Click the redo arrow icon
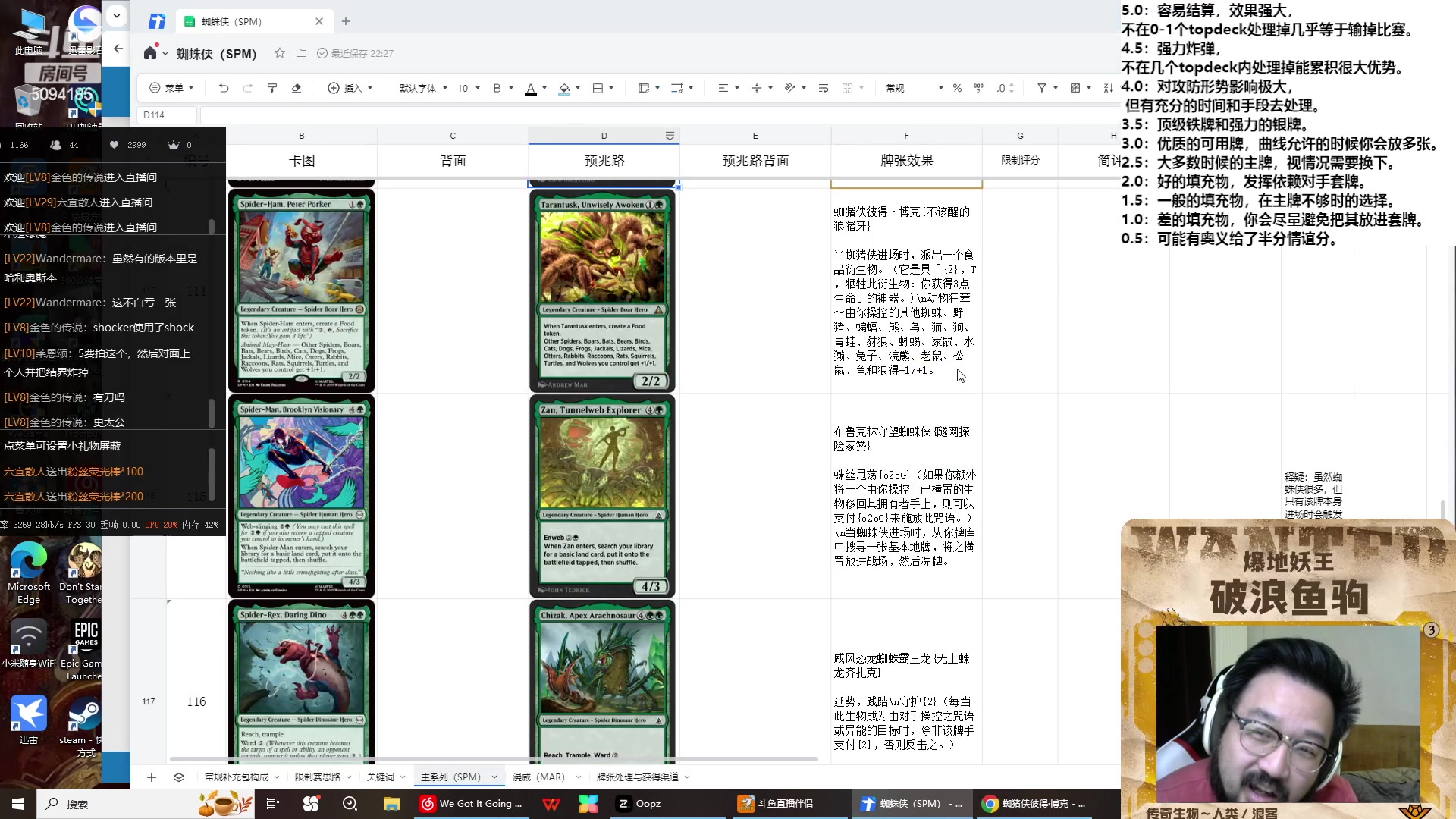 click(247, 88)
